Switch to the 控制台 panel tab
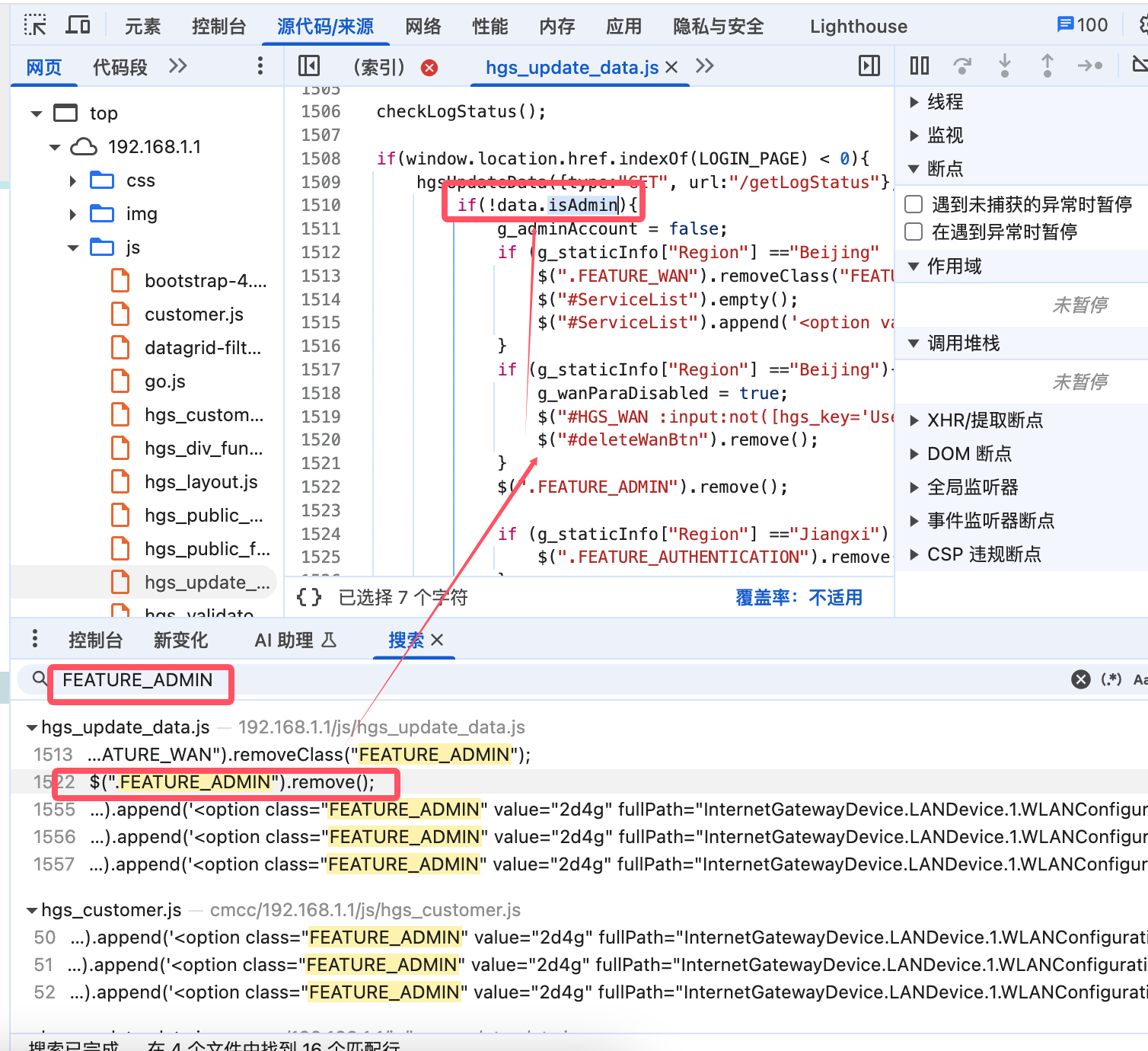The width and height of the screenshot is (1148, 1051). (x=219, y=26)
